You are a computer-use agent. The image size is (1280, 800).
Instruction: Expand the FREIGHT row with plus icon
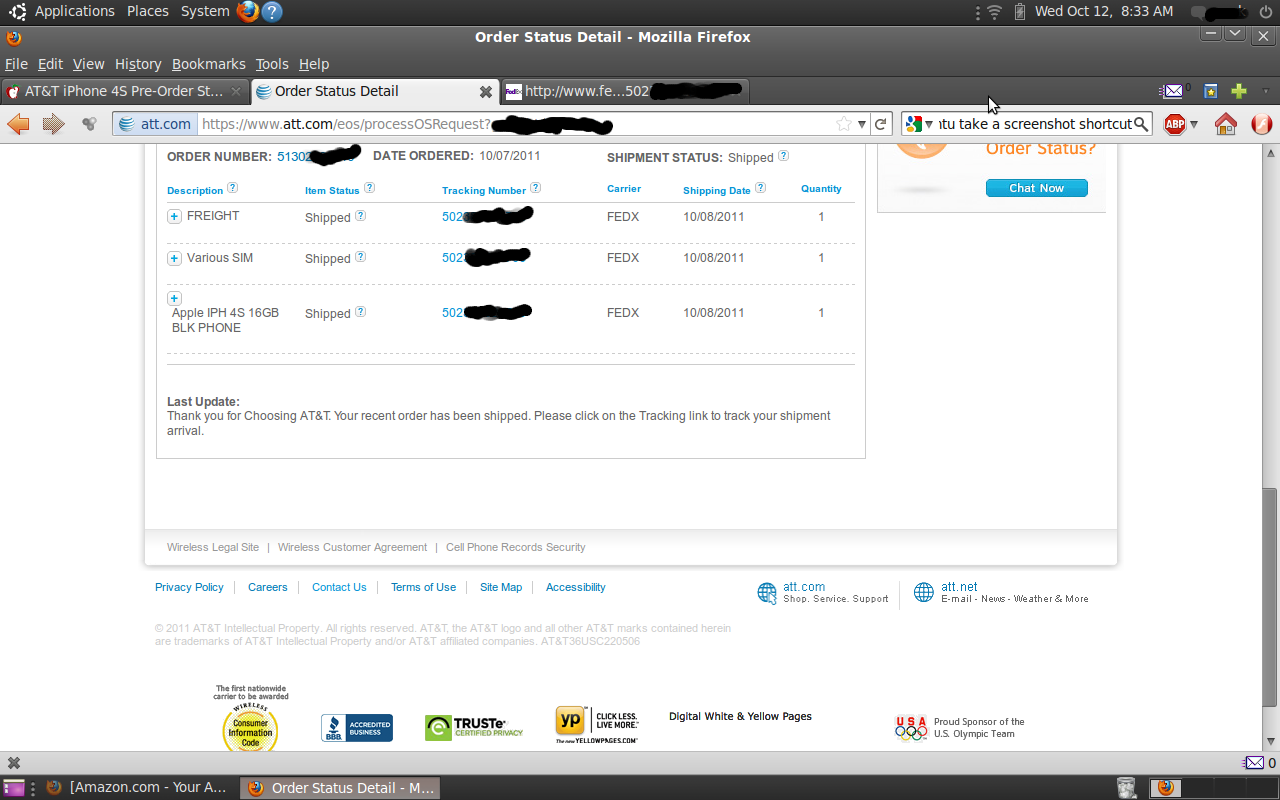click(x=174, y=217)
